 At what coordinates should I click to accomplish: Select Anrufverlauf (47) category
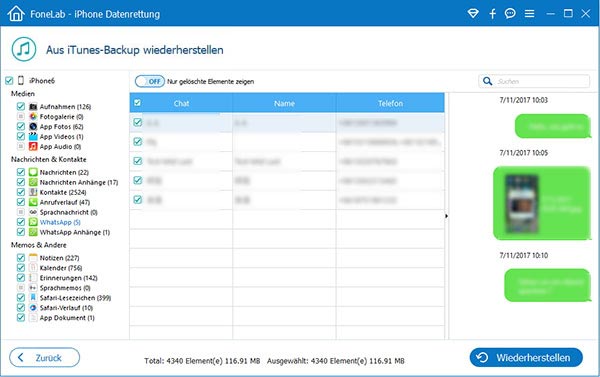(x=65, y=202)
